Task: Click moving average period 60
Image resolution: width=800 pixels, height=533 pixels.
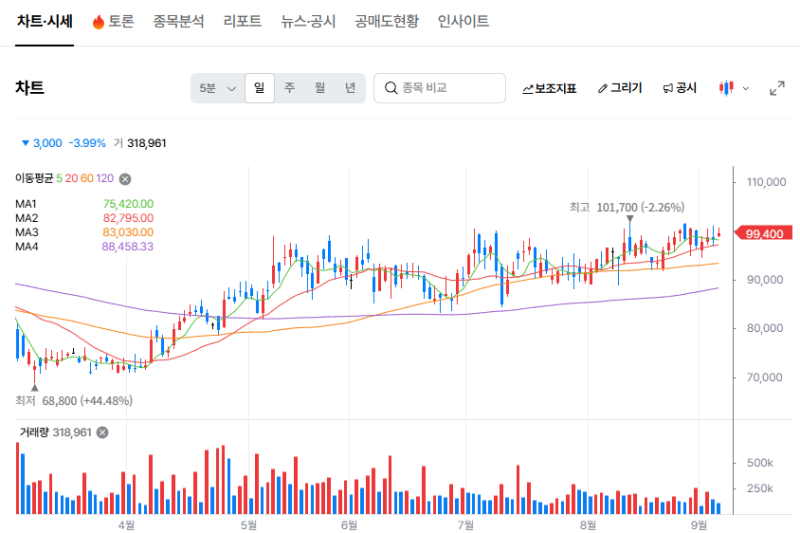Action: pyautogui.click(x=87, y=179)
